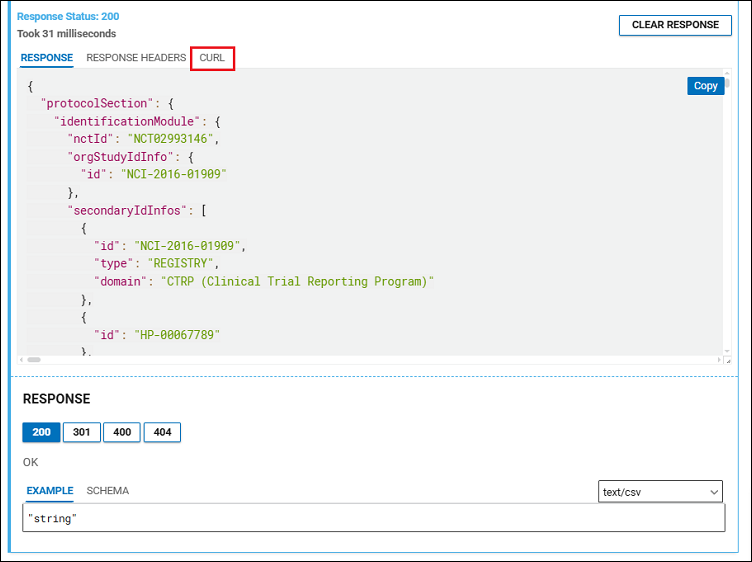Click the "identificationModule" key

[x=127, y=121]
